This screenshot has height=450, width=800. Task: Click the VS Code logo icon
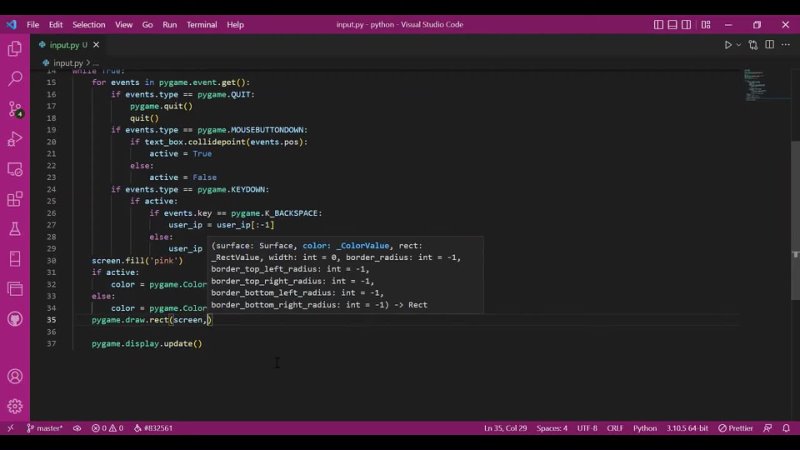click(11, 24)
